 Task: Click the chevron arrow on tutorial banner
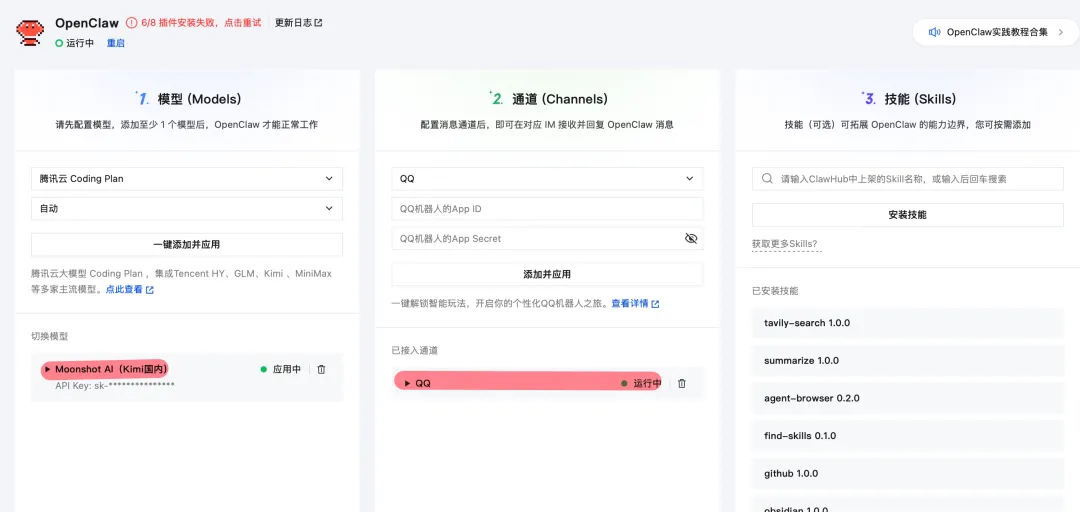tap(1061, 32)
